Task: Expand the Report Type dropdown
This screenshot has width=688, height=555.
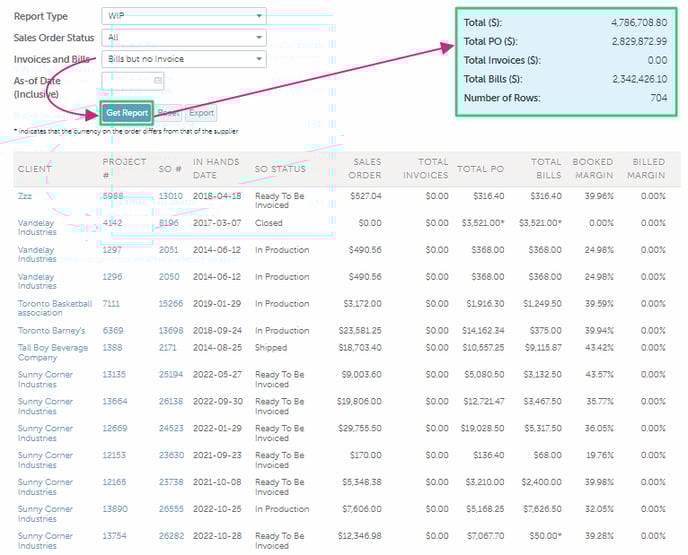Action: point(184,16)
